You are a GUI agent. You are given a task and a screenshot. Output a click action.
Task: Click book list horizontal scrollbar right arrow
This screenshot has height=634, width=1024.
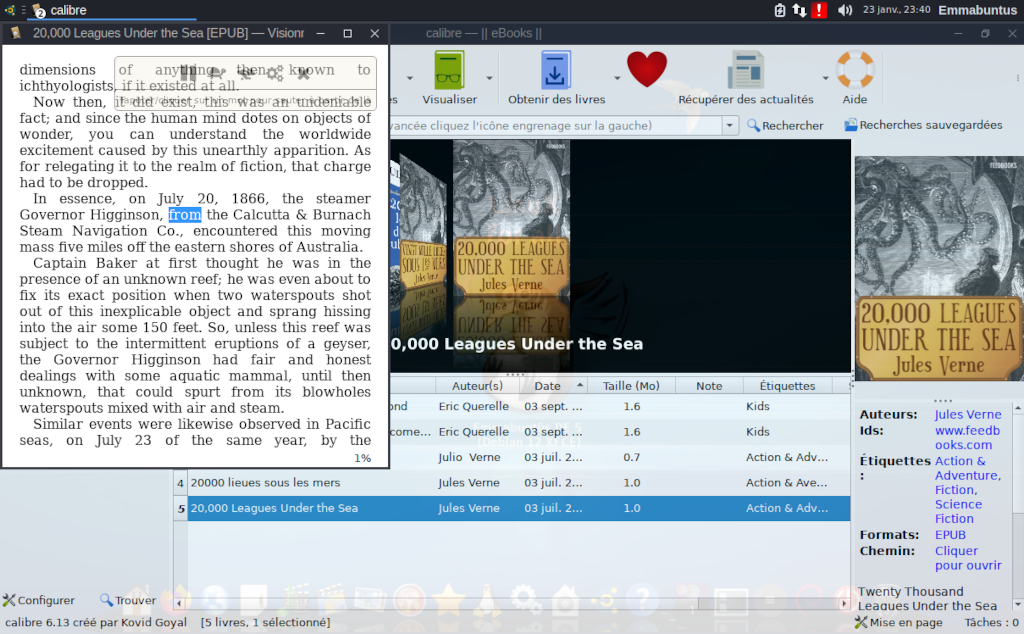pyautogui.click(x=844, y=603)
